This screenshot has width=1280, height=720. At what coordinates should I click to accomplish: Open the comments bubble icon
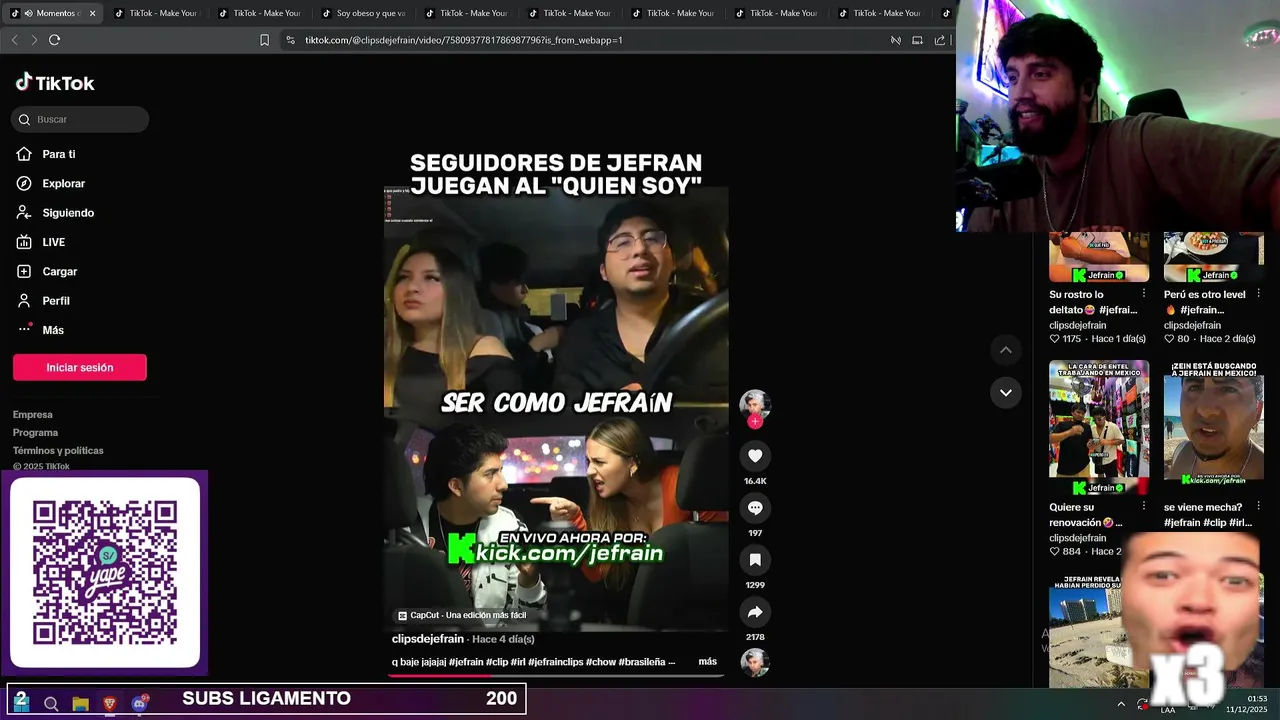pos(755,508)
